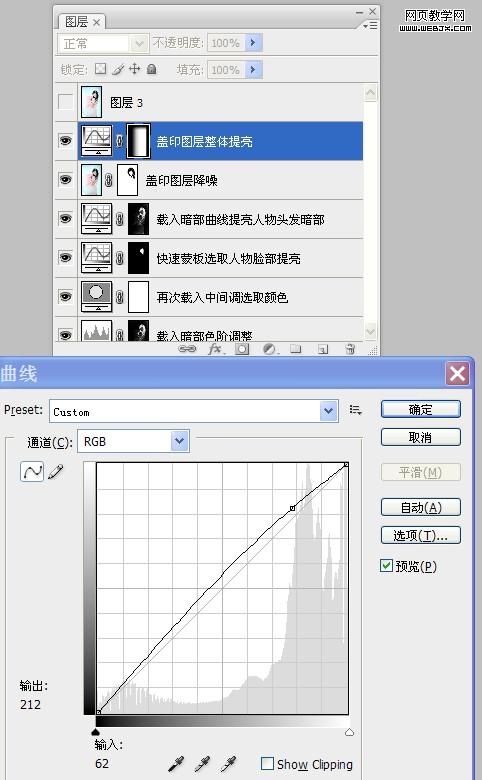Screen dimensions: 482x780
Task: Click the 输出 value 212
Action: click(x=30, y=704)
